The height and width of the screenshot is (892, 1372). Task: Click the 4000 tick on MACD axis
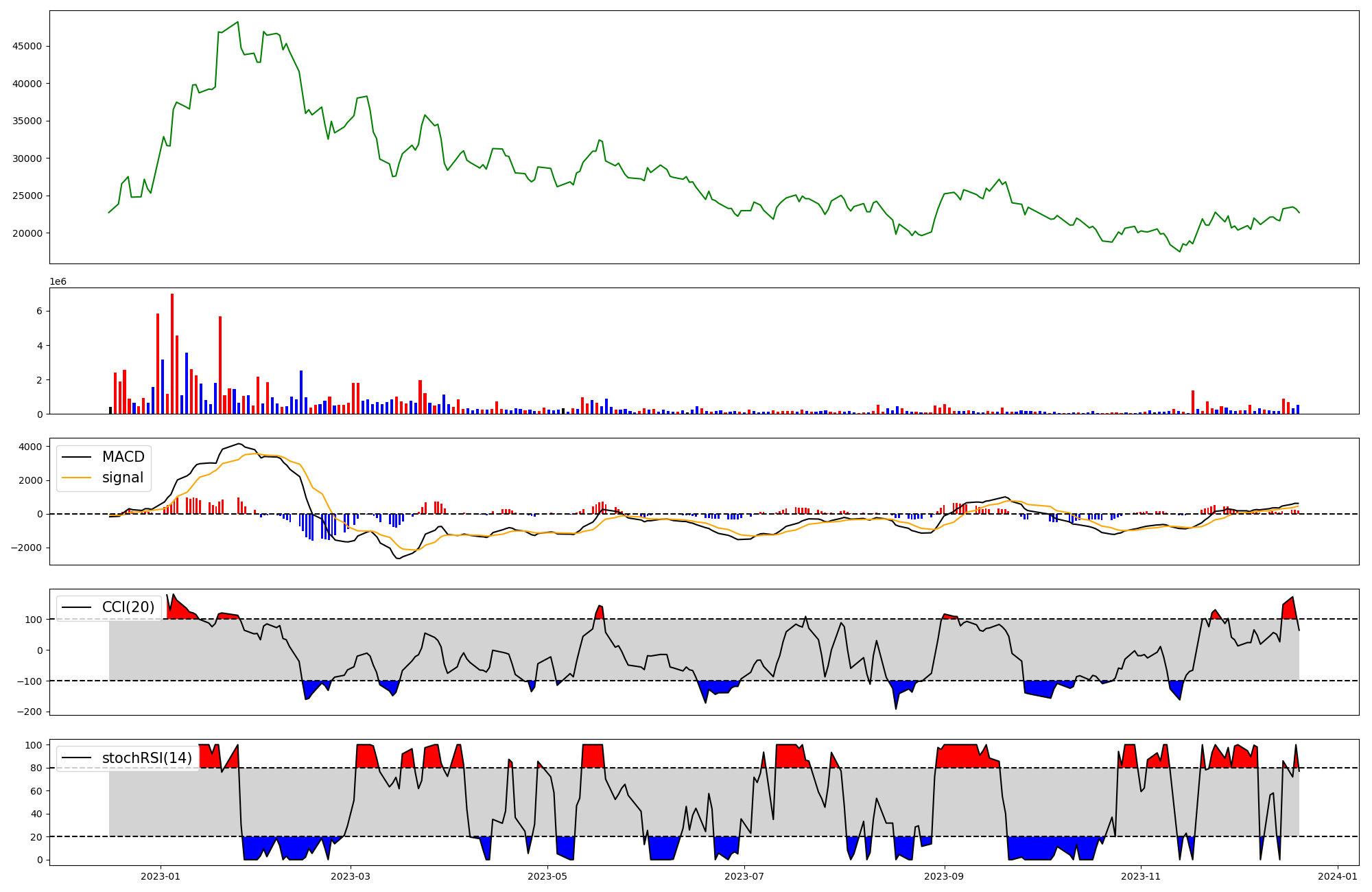coord(31,447)
